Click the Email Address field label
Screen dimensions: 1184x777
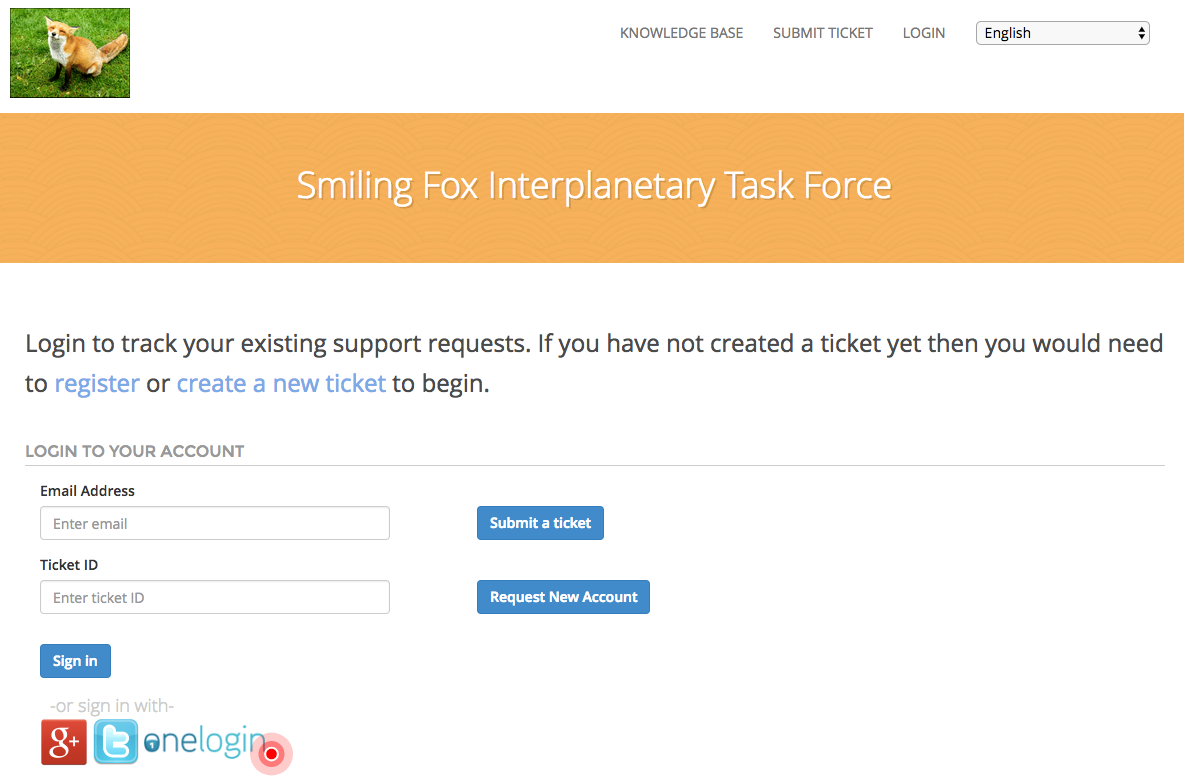tap(87, 491)
